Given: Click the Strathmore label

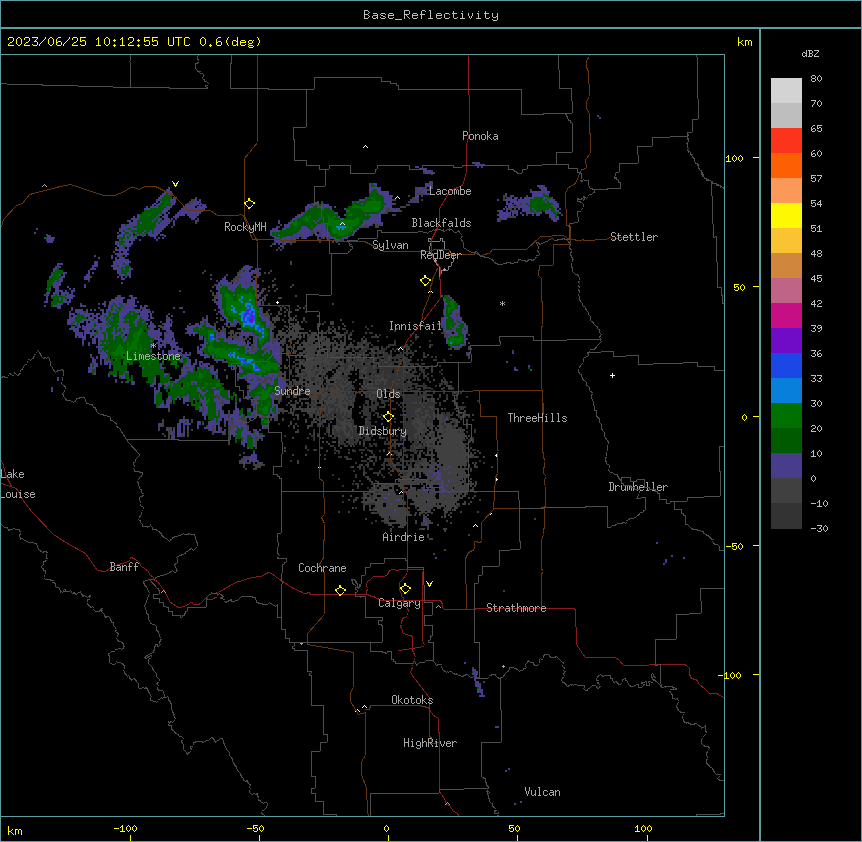Looking at the screenshot, I should tap(516, 608).
